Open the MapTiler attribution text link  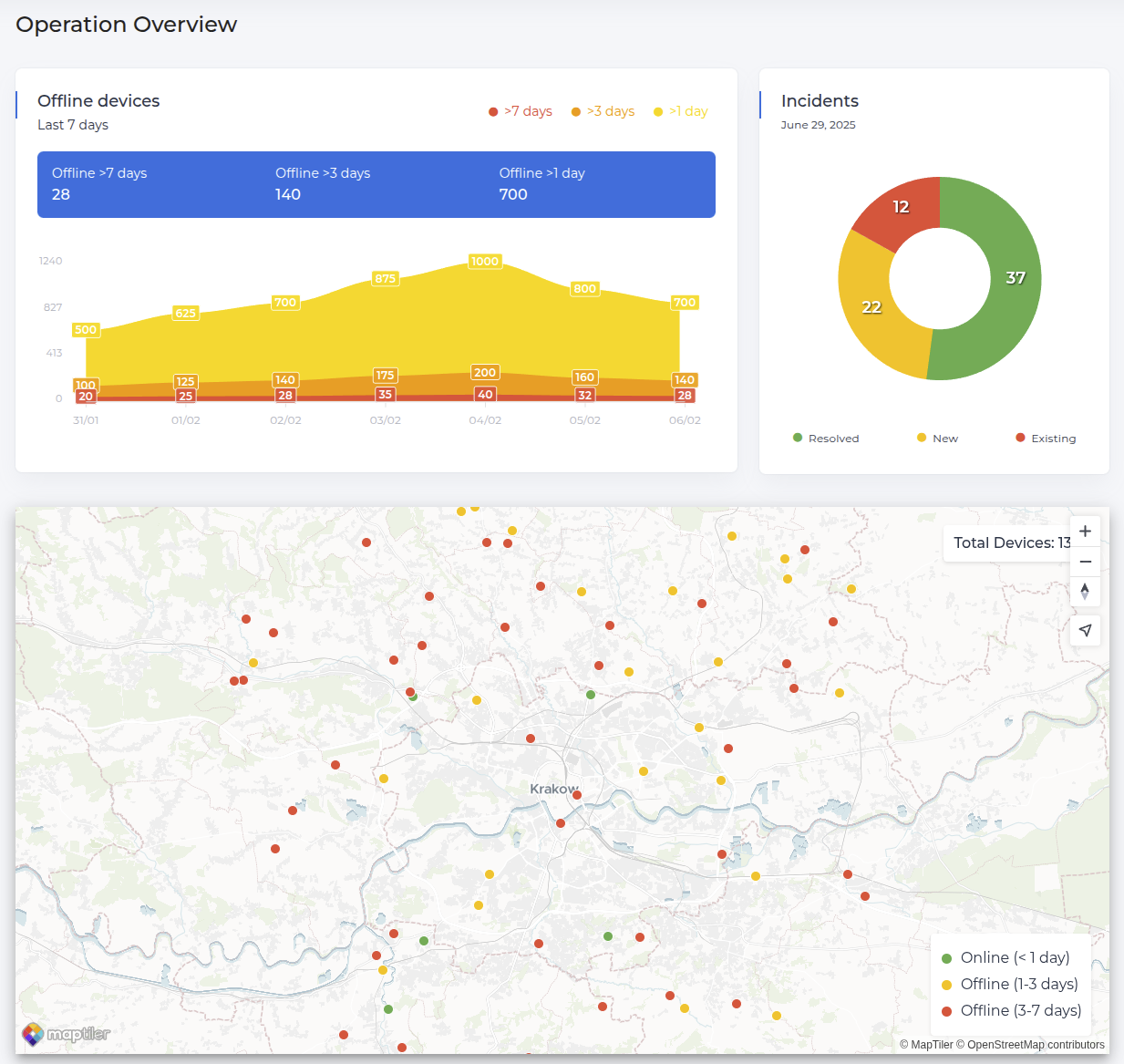tap(926, 1045)
